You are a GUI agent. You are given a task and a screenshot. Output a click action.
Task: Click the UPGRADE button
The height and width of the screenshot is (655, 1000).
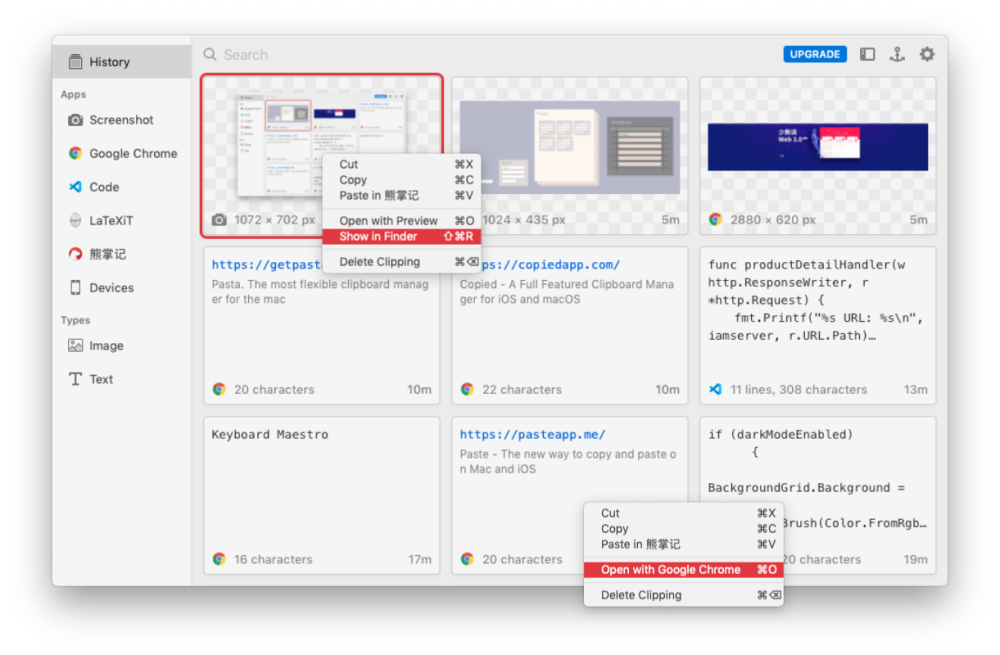click(x=814, y=54)
